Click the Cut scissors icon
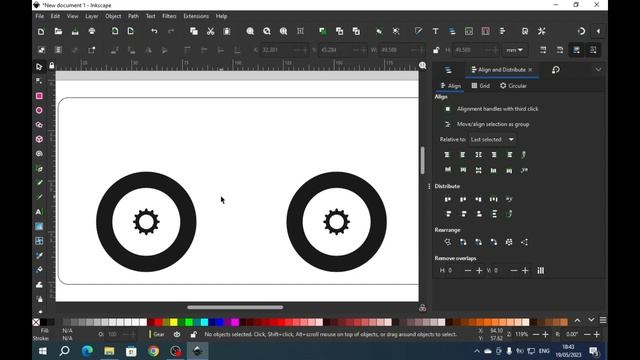640x360 pixels. point(210,31)
